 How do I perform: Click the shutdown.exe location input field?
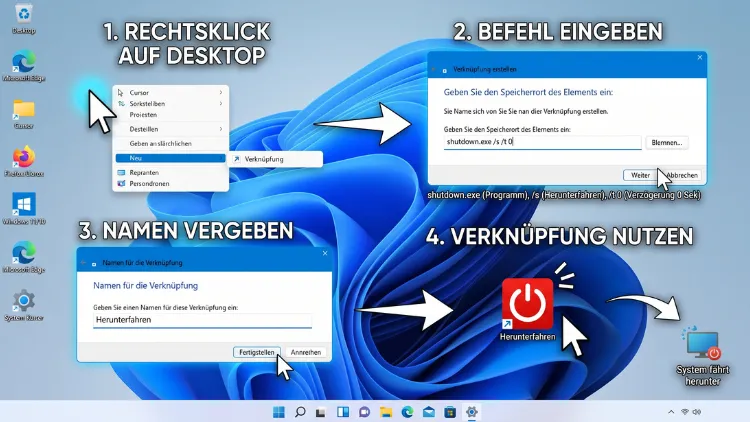542,142
